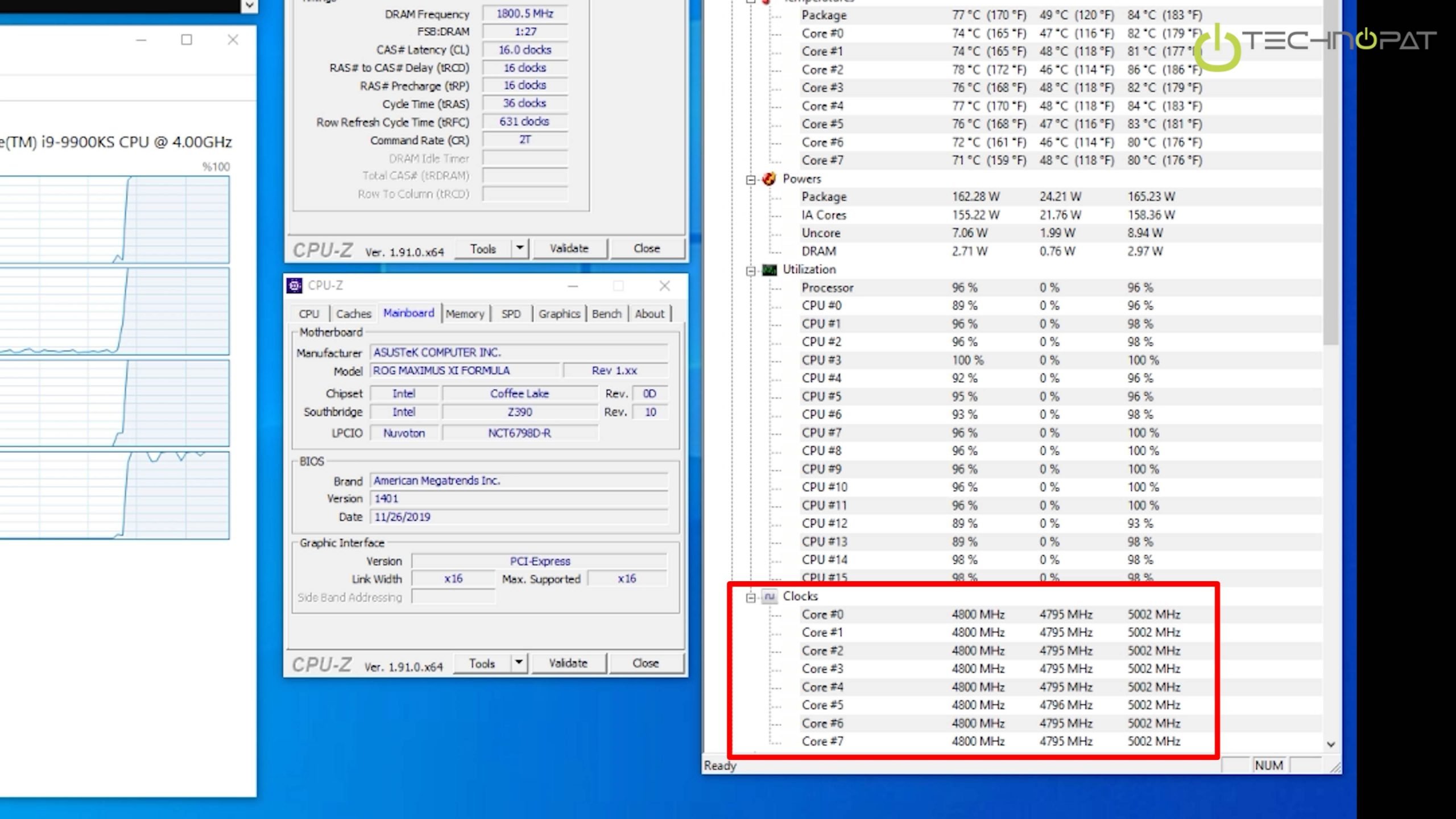Collapse the Powers tree section

[x=750, y=180]
